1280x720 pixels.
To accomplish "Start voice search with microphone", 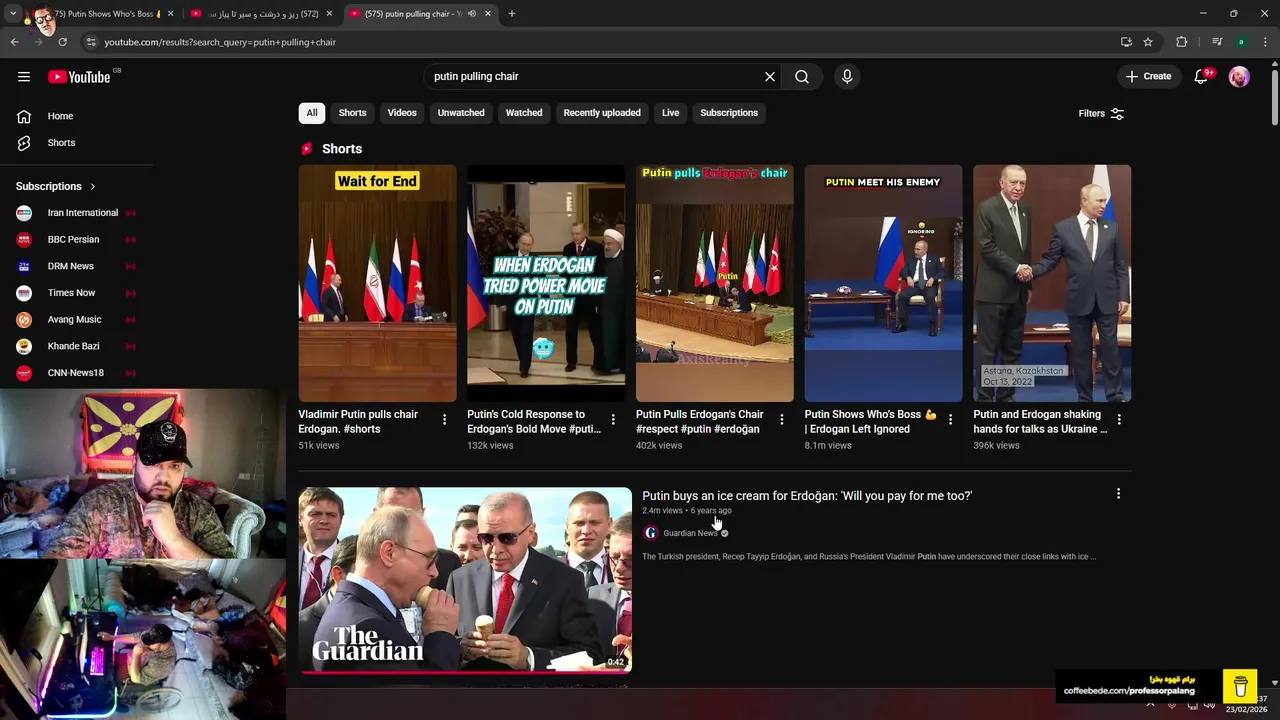I will pos(847,76).
